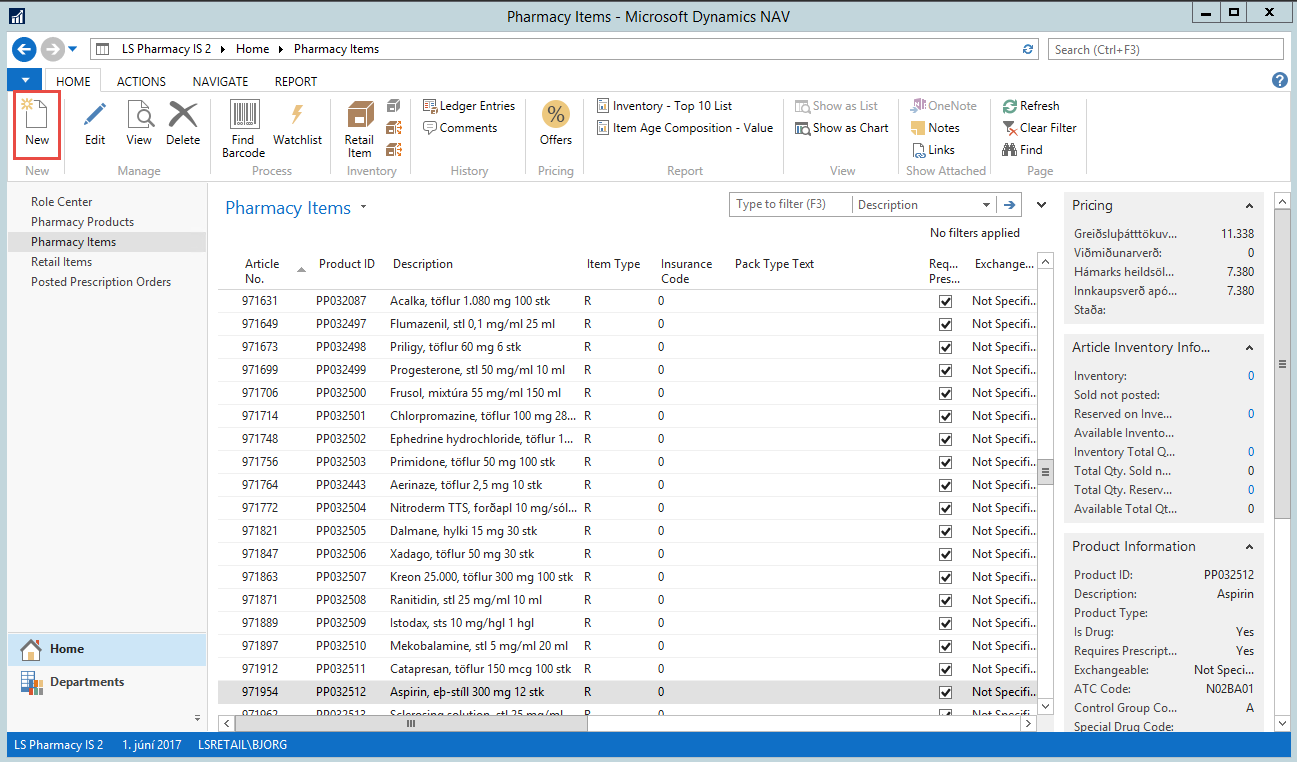This screenshot has height=762, width=1297.
Task: Open Find Barcode tool
Action: pyautogui.click(x=243, y=116)
